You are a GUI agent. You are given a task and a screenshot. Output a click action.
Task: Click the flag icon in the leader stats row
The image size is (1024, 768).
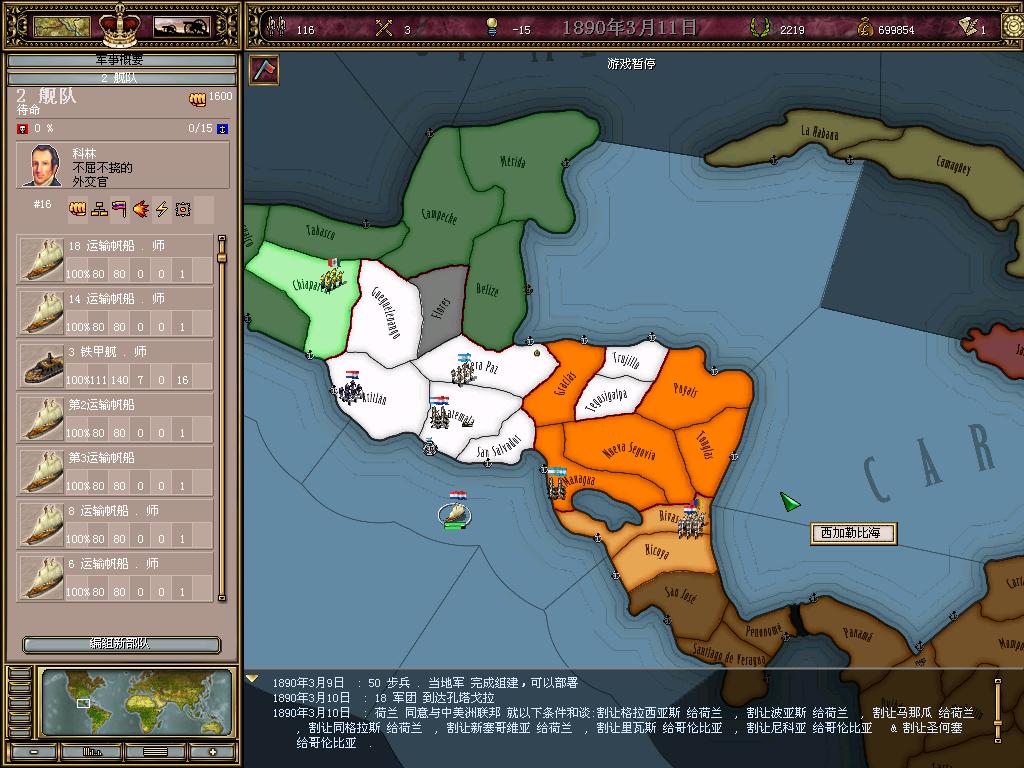click(x=120, y=208)
